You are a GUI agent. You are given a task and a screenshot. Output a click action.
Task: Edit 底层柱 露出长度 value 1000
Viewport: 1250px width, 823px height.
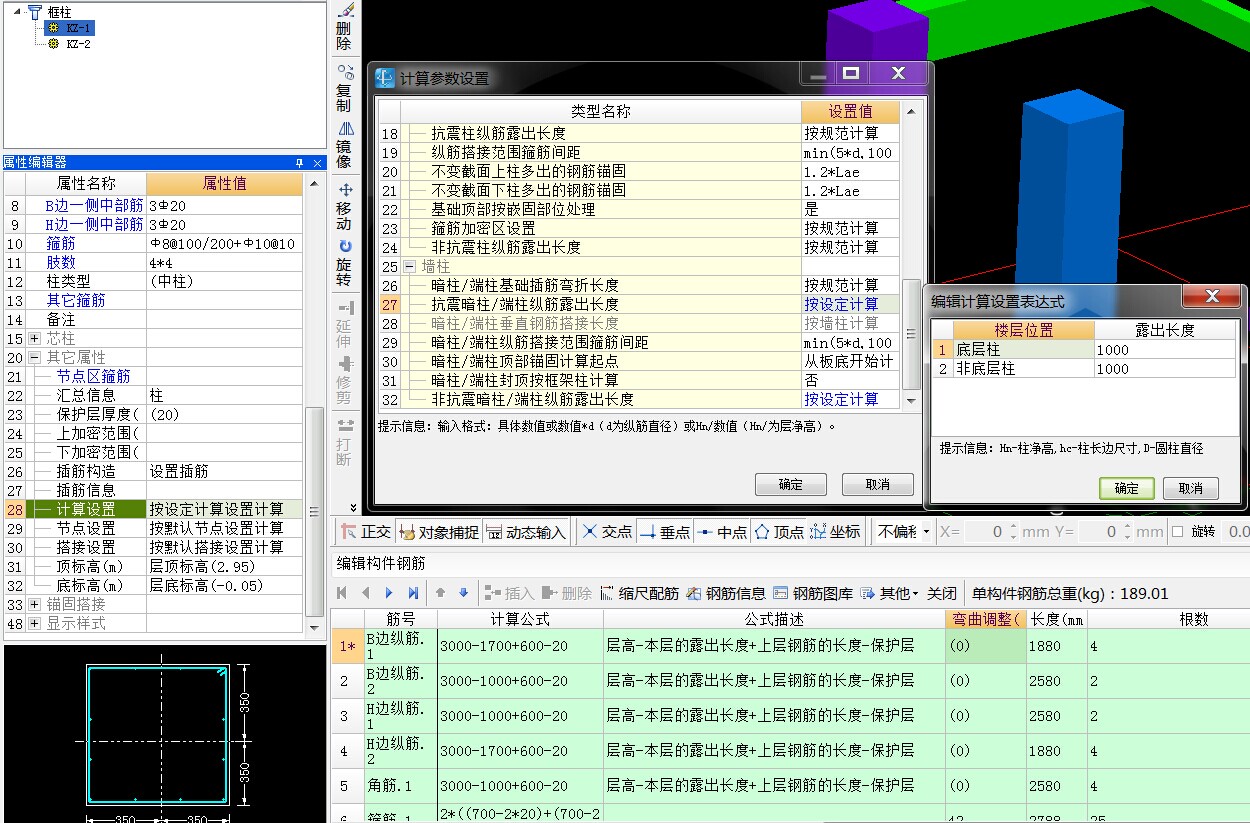(1164, 350)
